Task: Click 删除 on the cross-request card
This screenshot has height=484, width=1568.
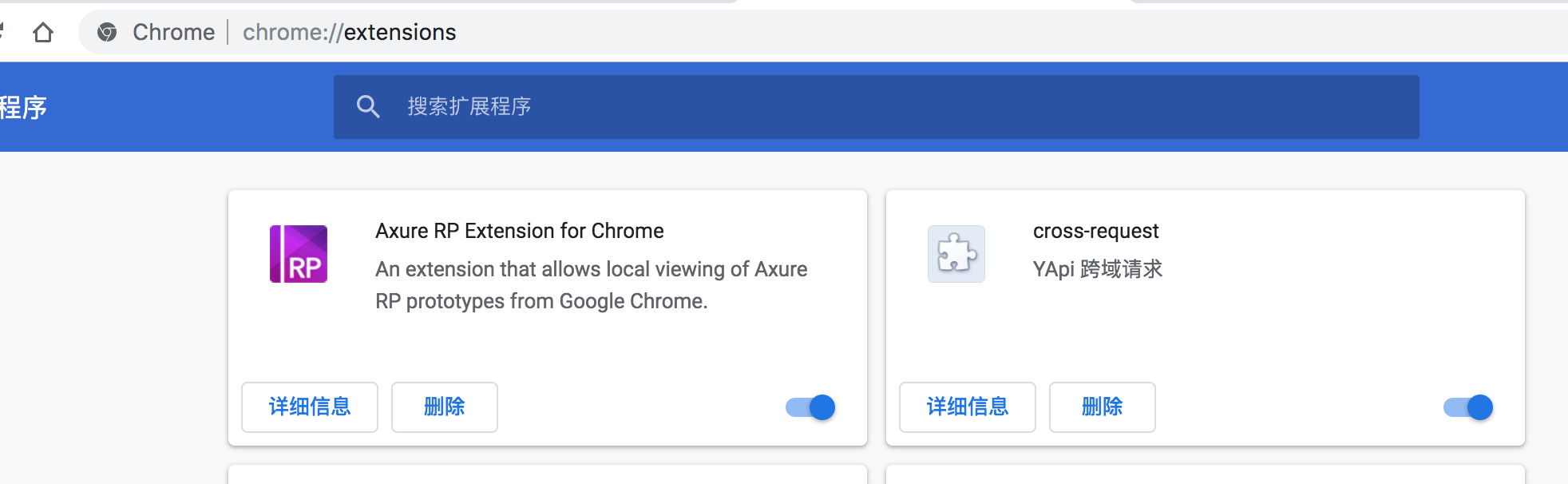Action: click(1103, 407)
